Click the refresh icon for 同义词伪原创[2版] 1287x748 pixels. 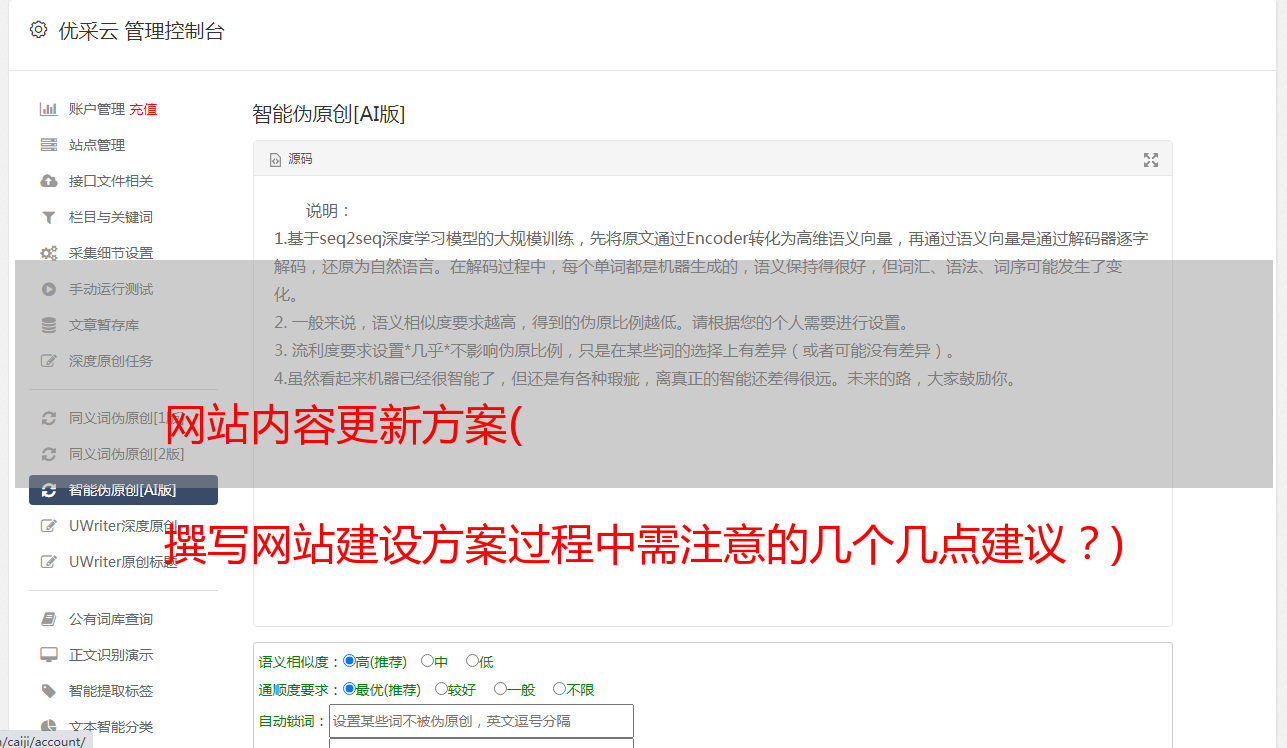[48, 454]
